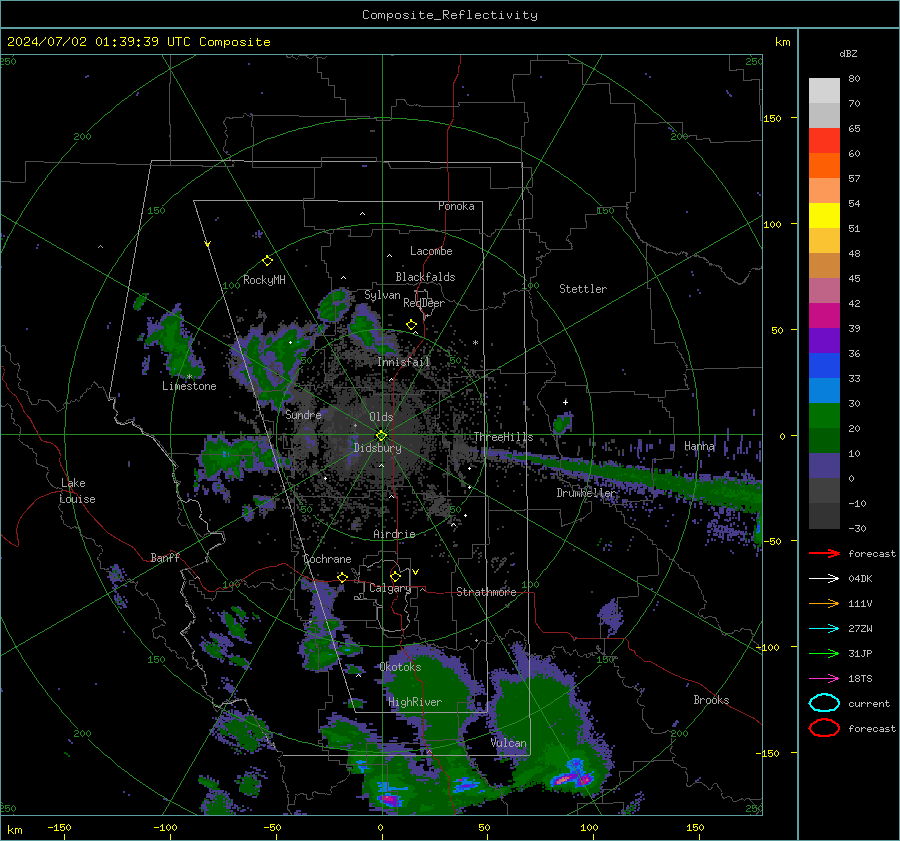Select the 33 dBZ light blue swatch

tap(824, 390)
